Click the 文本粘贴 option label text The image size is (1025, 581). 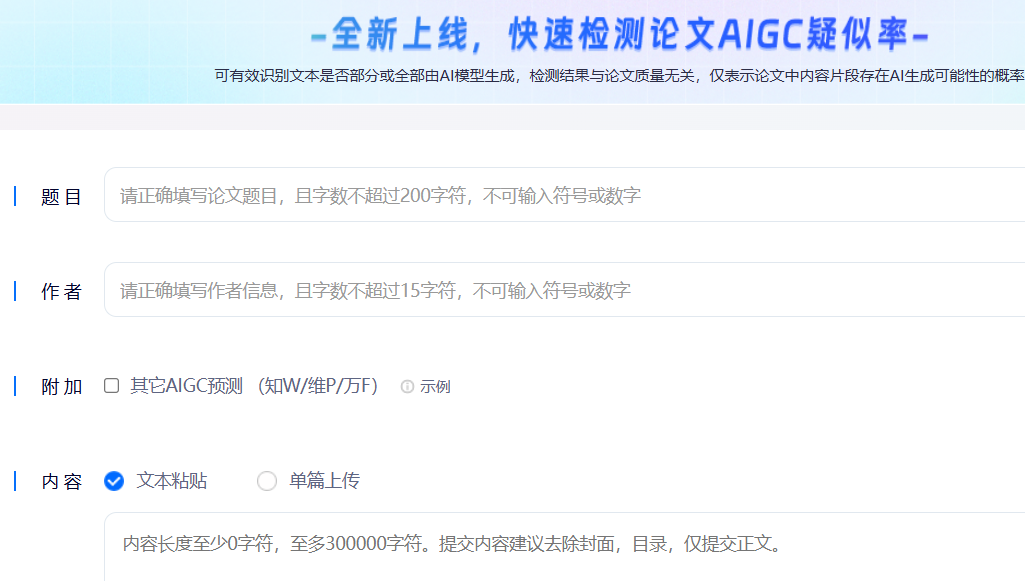pyautogui.click(x=172, y=481)
